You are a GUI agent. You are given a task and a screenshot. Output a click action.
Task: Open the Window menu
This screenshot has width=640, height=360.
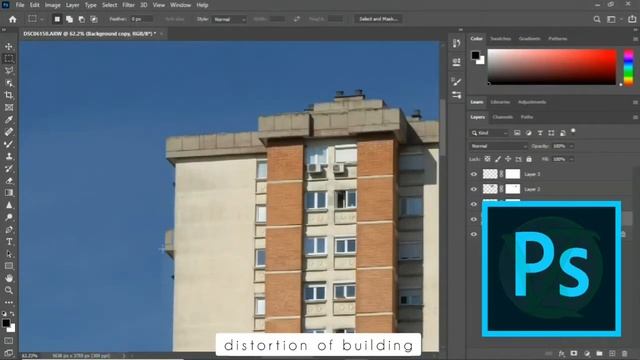180,5
